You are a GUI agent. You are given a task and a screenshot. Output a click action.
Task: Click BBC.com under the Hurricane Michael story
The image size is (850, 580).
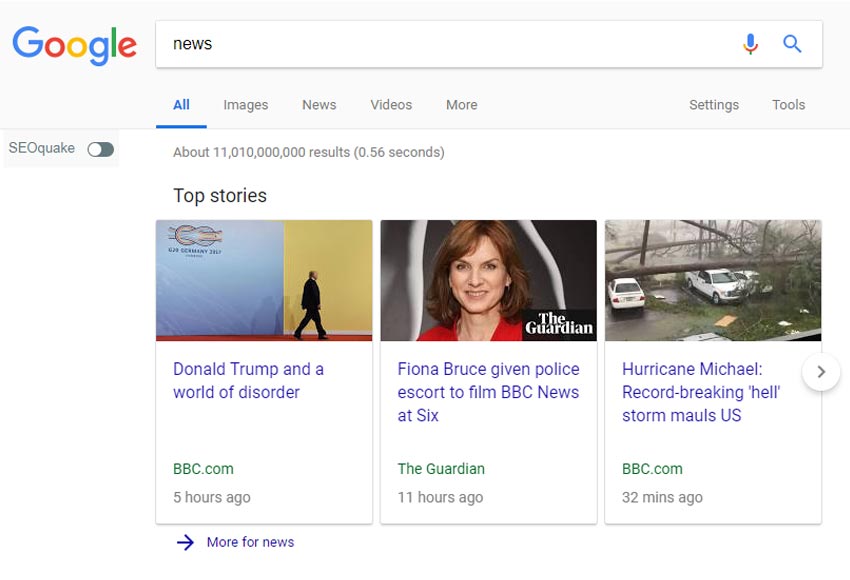point(652,469)
